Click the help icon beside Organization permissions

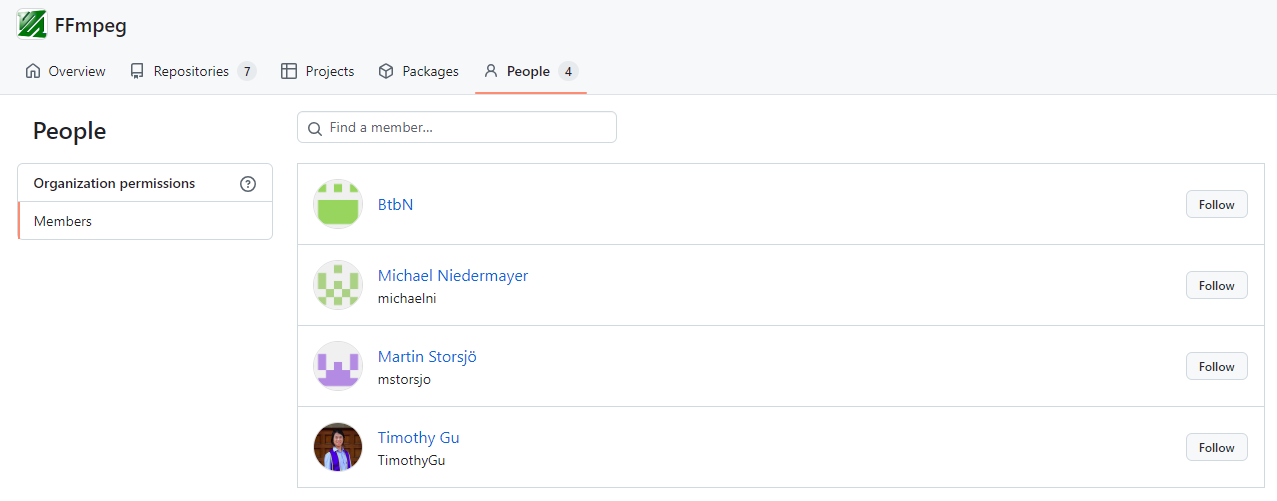248,184
